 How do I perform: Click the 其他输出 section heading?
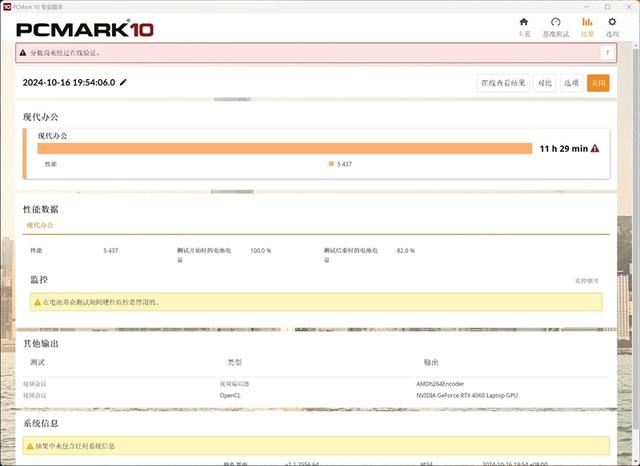pyautogui.click(x=40, y=344)
